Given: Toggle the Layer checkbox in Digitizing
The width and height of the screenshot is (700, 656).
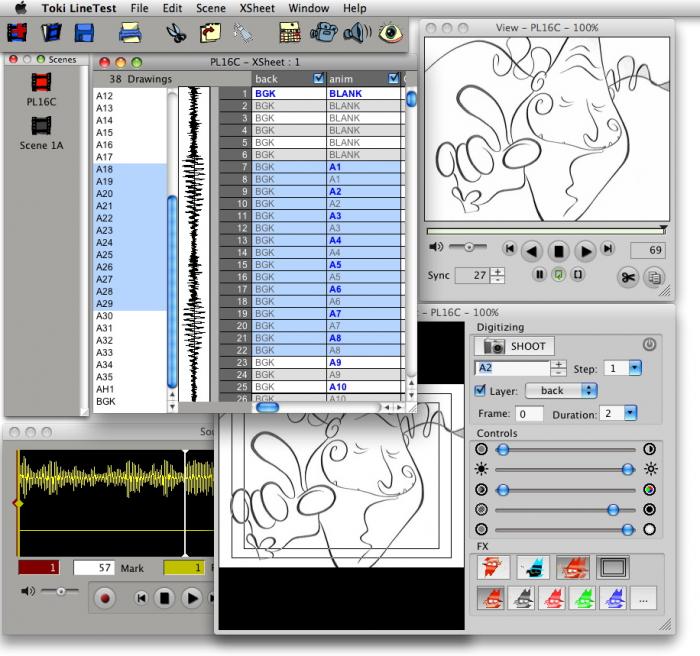Looking at the screenshot, I should 481,390.
